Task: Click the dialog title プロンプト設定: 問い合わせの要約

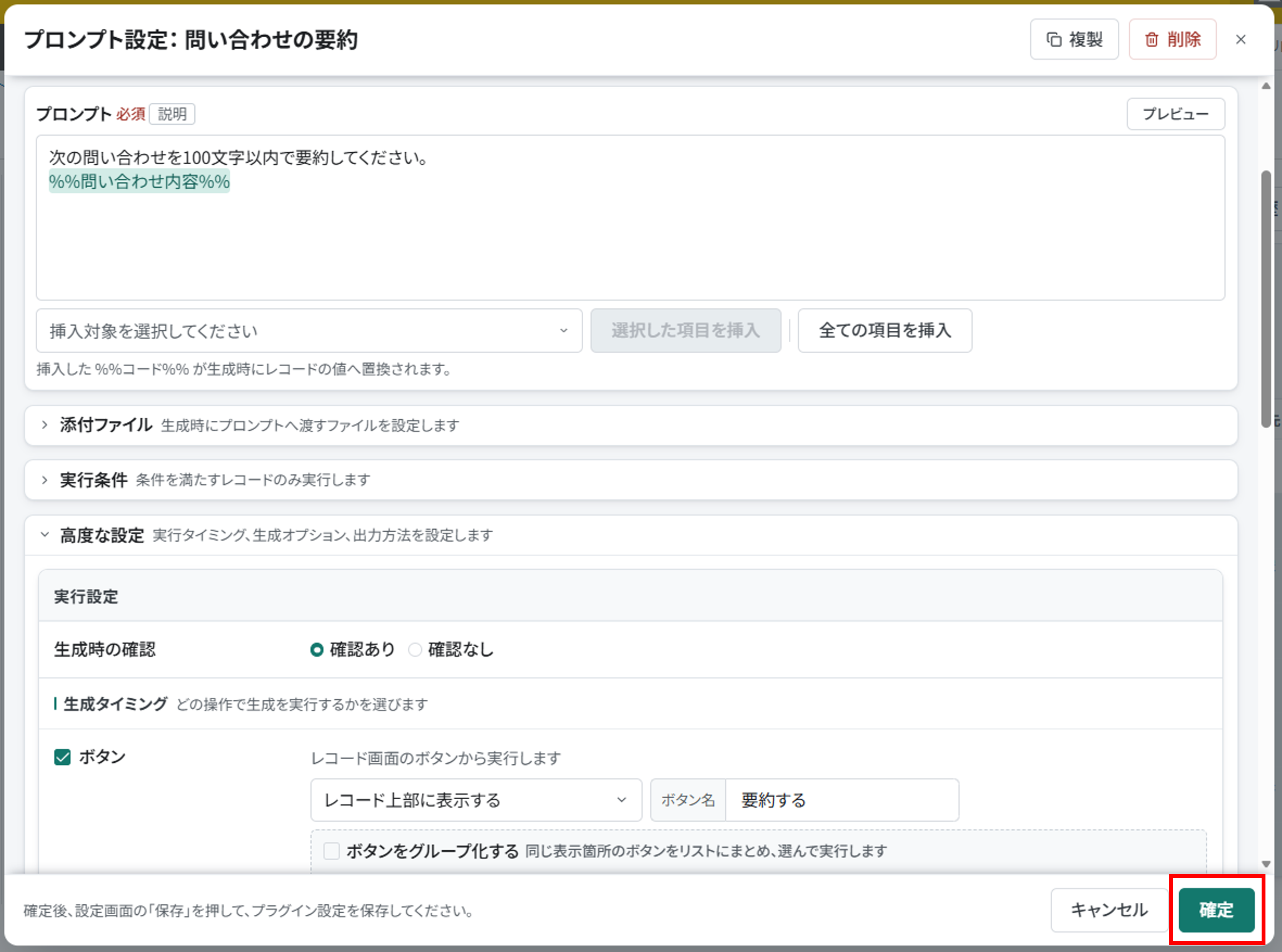Action: coord(191,39)
